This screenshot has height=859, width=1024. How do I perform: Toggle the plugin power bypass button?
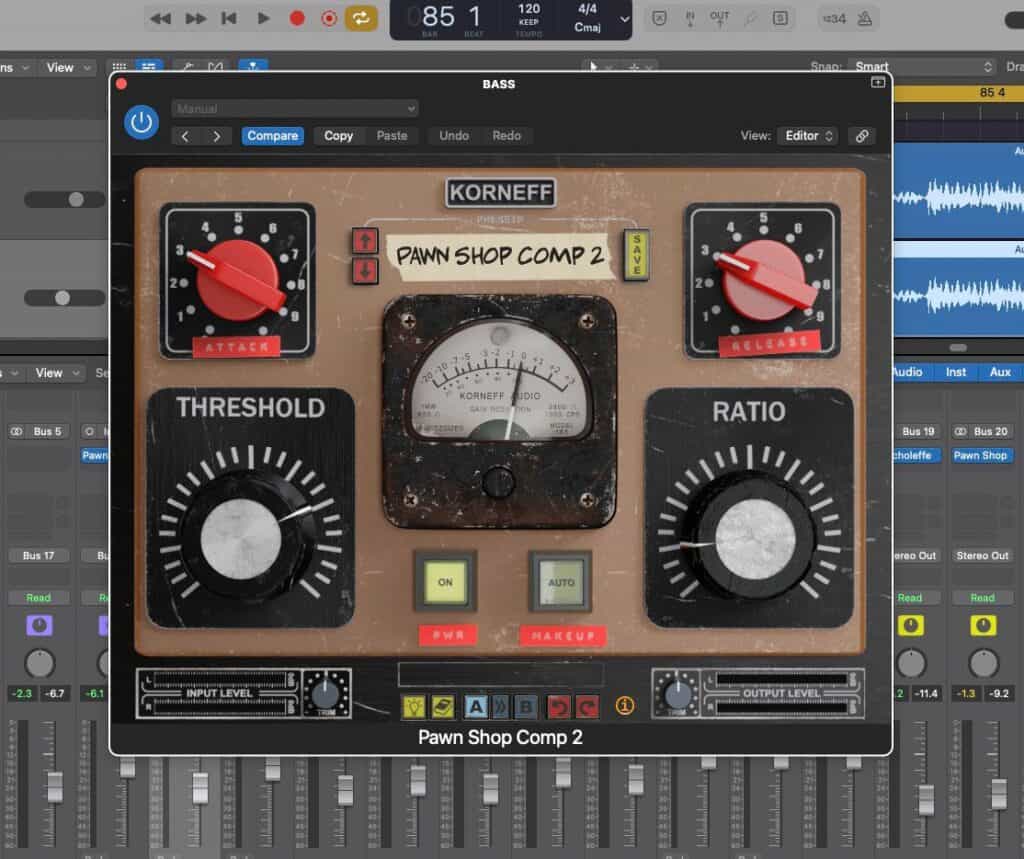coord(141,122)
